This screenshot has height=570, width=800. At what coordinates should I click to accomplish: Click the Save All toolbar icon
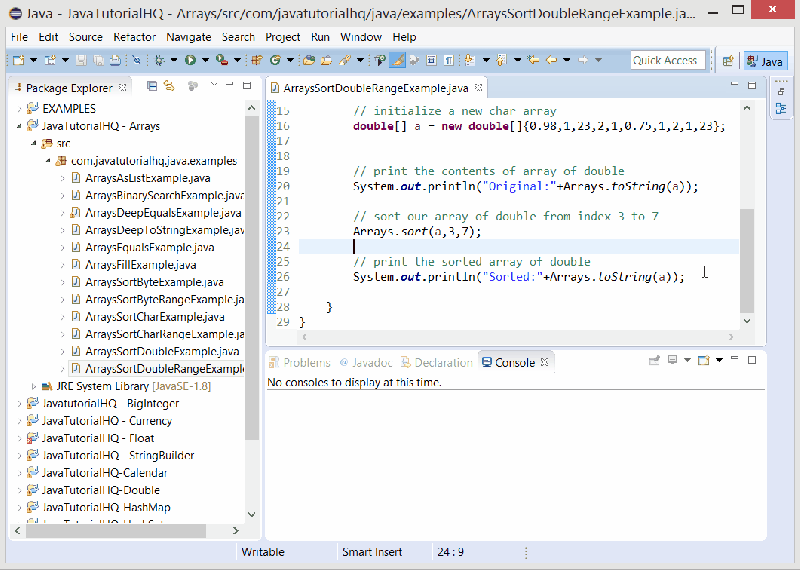(98, 60)
